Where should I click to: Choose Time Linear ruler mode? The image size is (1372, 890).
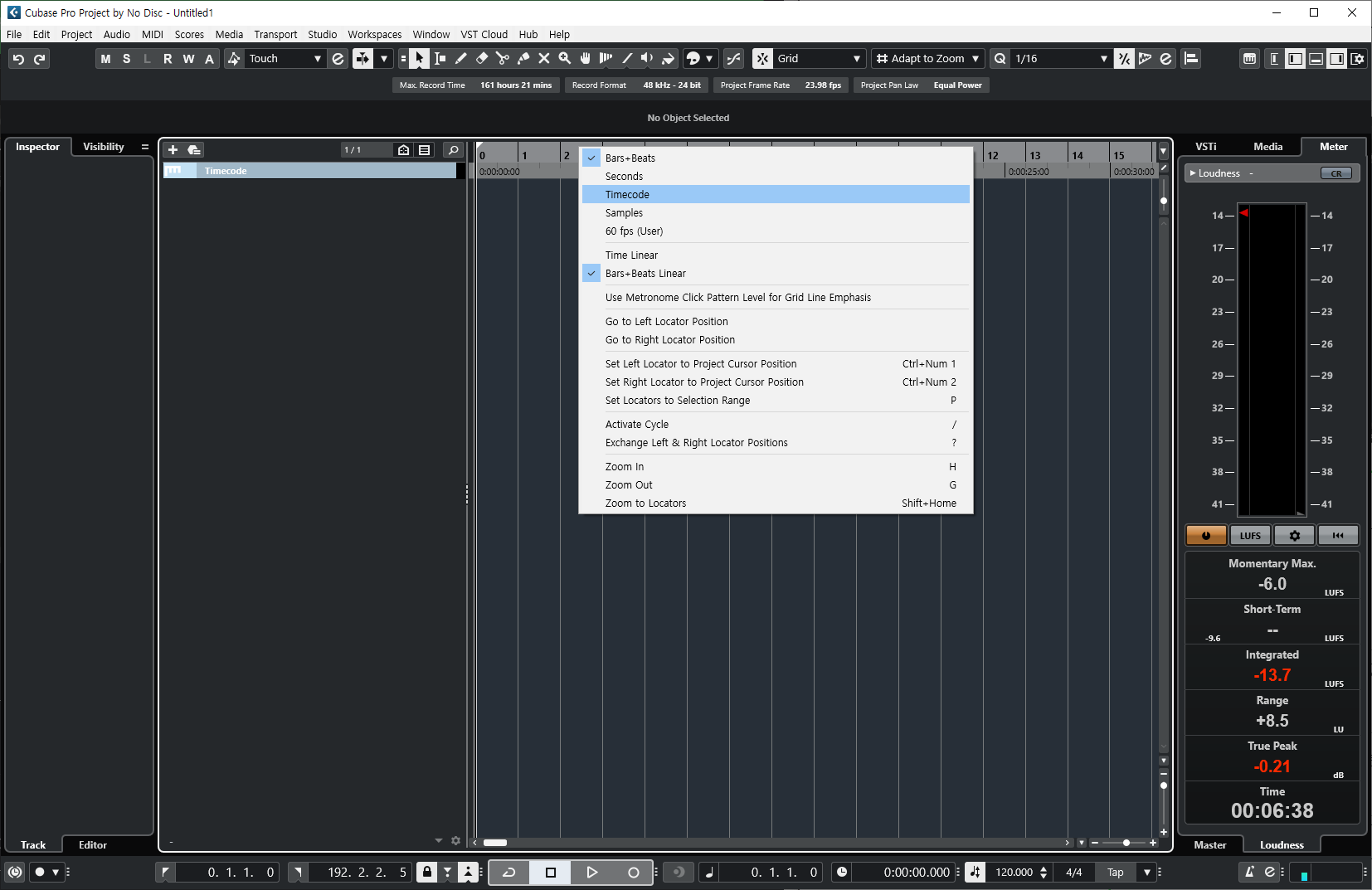point(776,255)
